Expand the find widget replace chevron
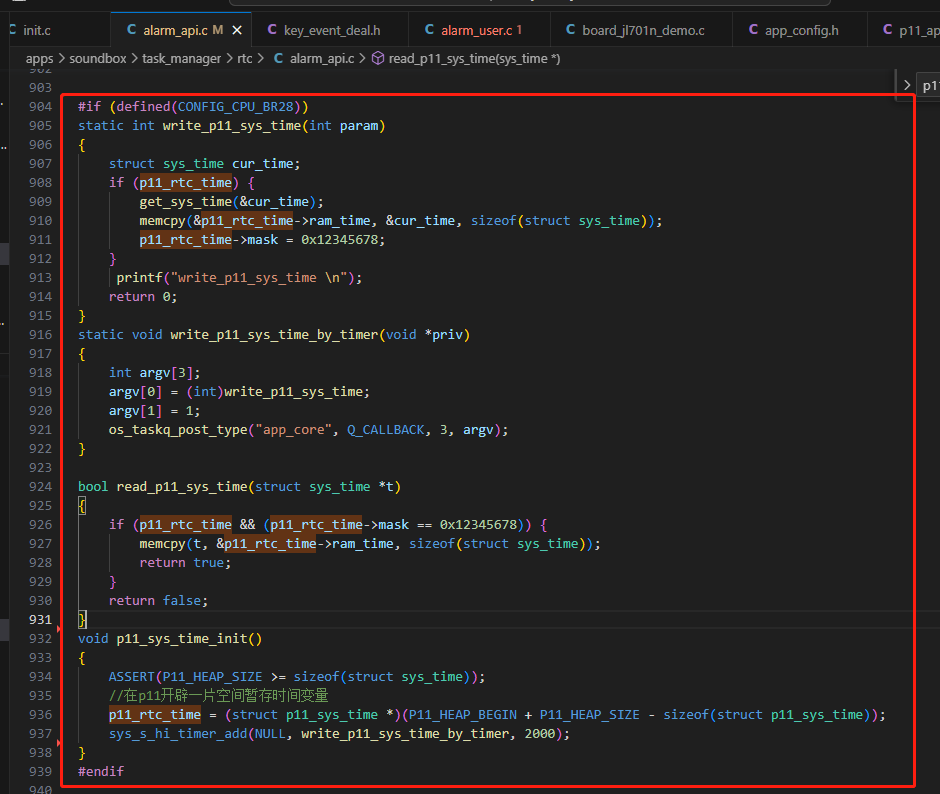940x794 pixels. coord(906,86)
